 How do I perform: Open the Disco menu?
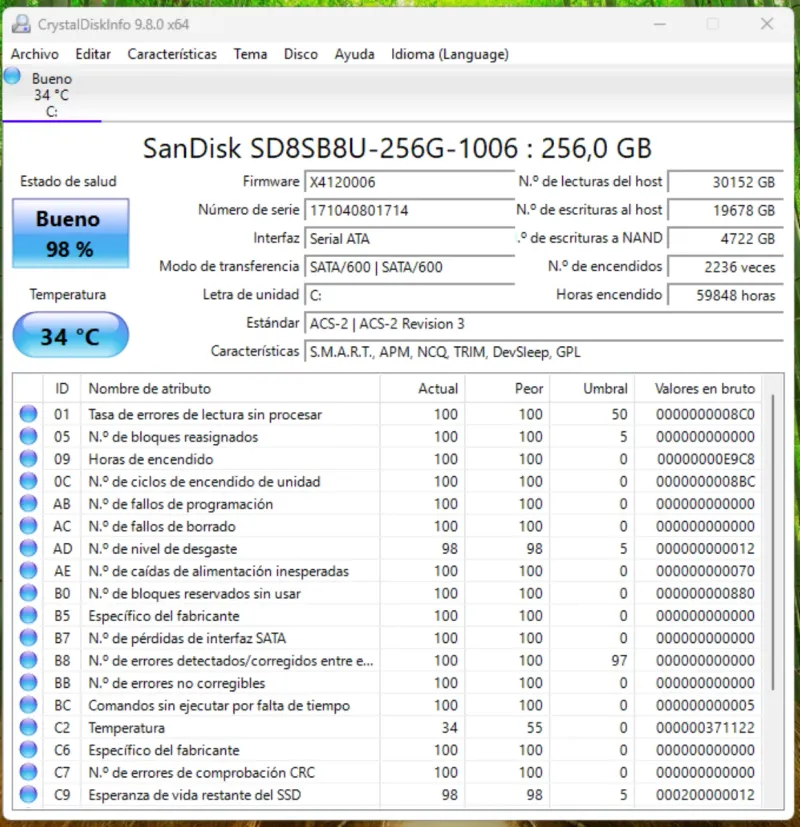pyautogui.click(x=301, y=54)
